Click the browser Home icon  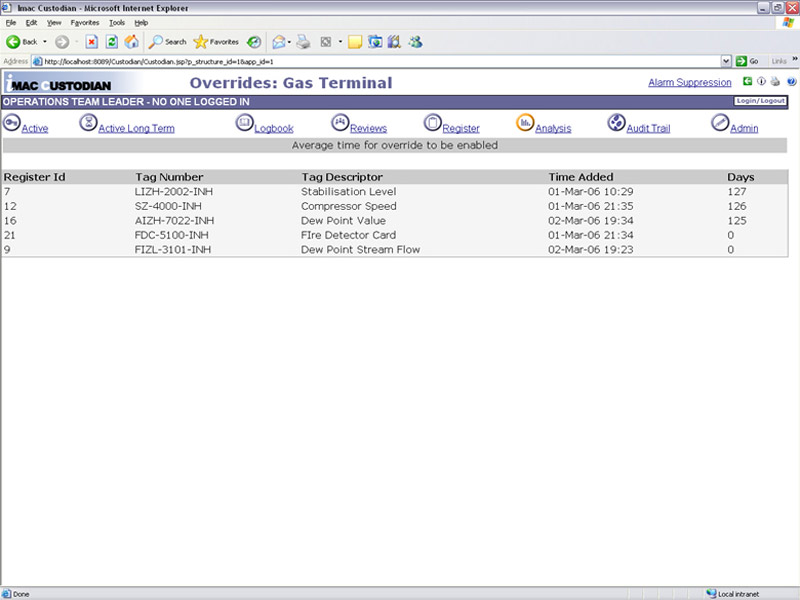point(131,42)
